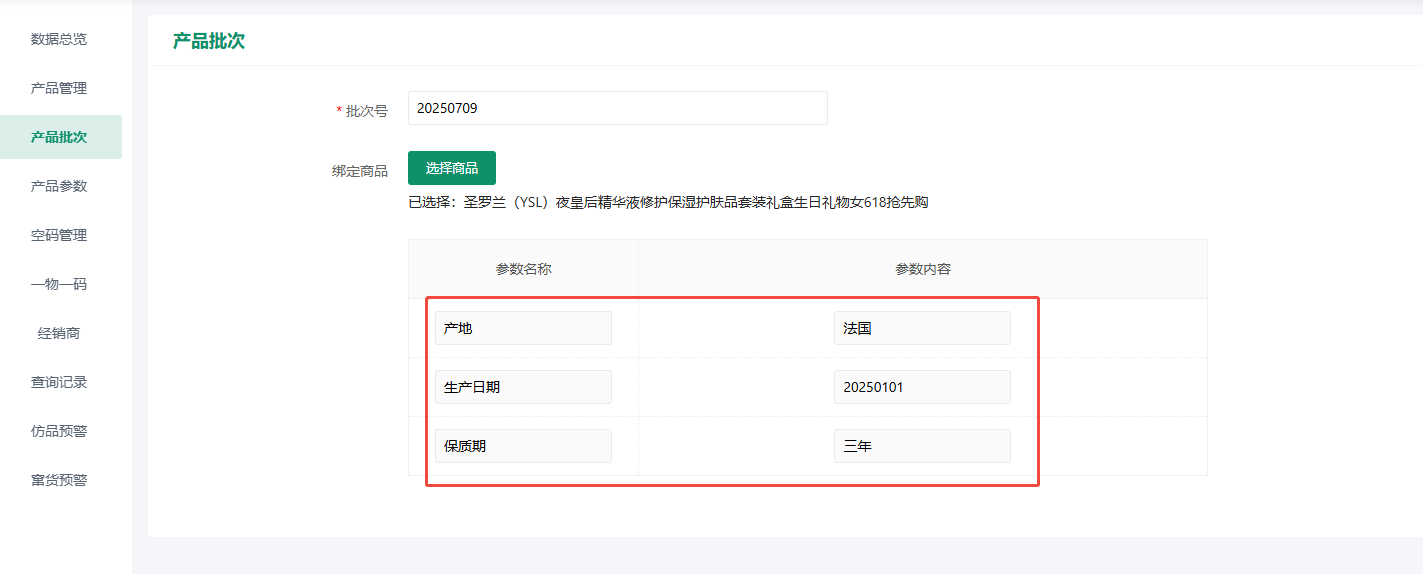Screen dimensions: 1423x574
Task: Open 窜货预警 in the sidebar
Action: (x=59, y=480)
